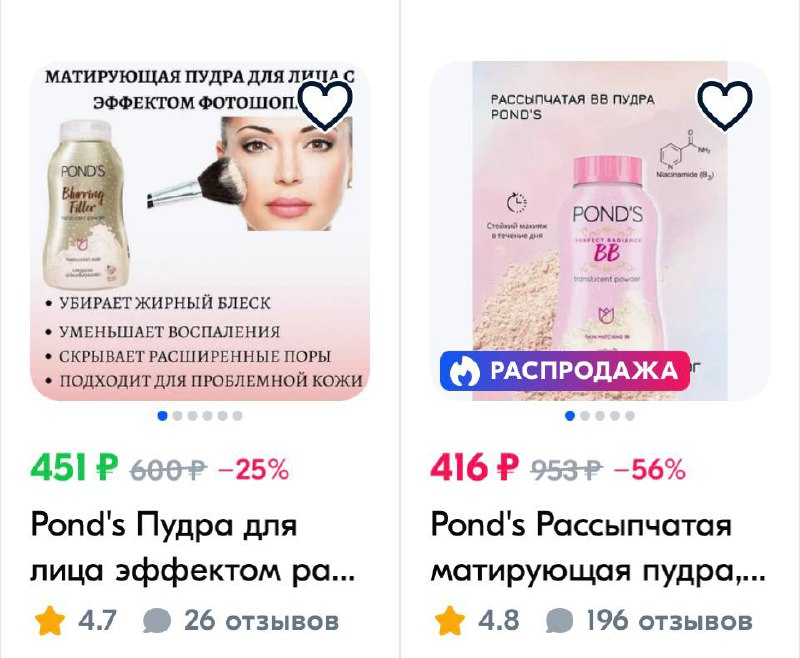This screenshot has height=658, width=800.
Task: Add Pond's Blurring Filler powder to favorites
Action: click(326, 105)
